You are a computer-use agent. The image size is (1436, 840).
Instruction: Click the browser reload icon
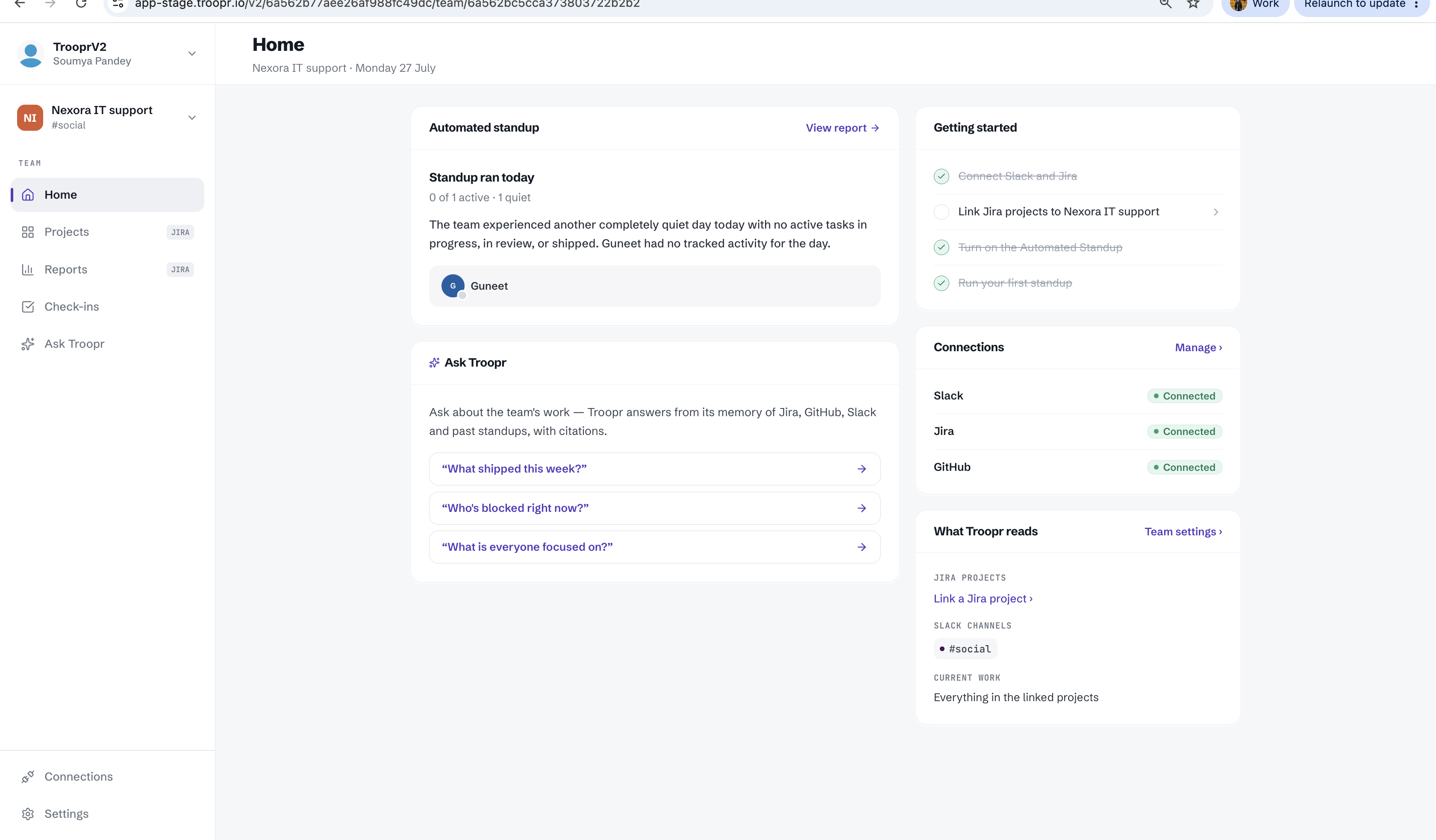81,3
